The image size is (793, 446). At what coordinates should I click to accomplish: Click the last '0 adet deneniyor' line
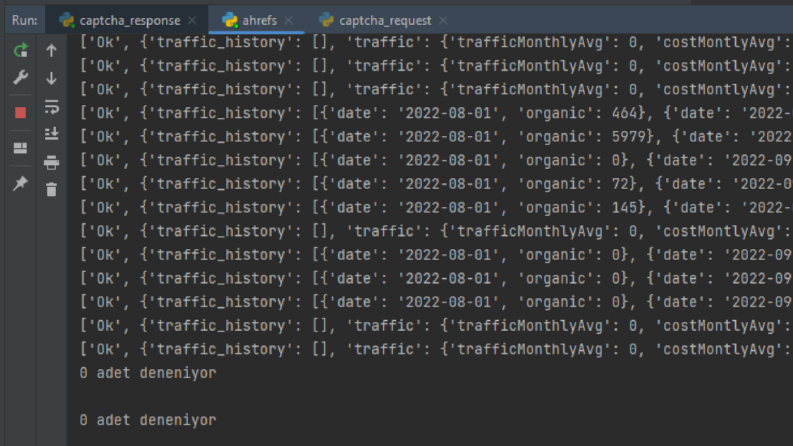point(148,420)
